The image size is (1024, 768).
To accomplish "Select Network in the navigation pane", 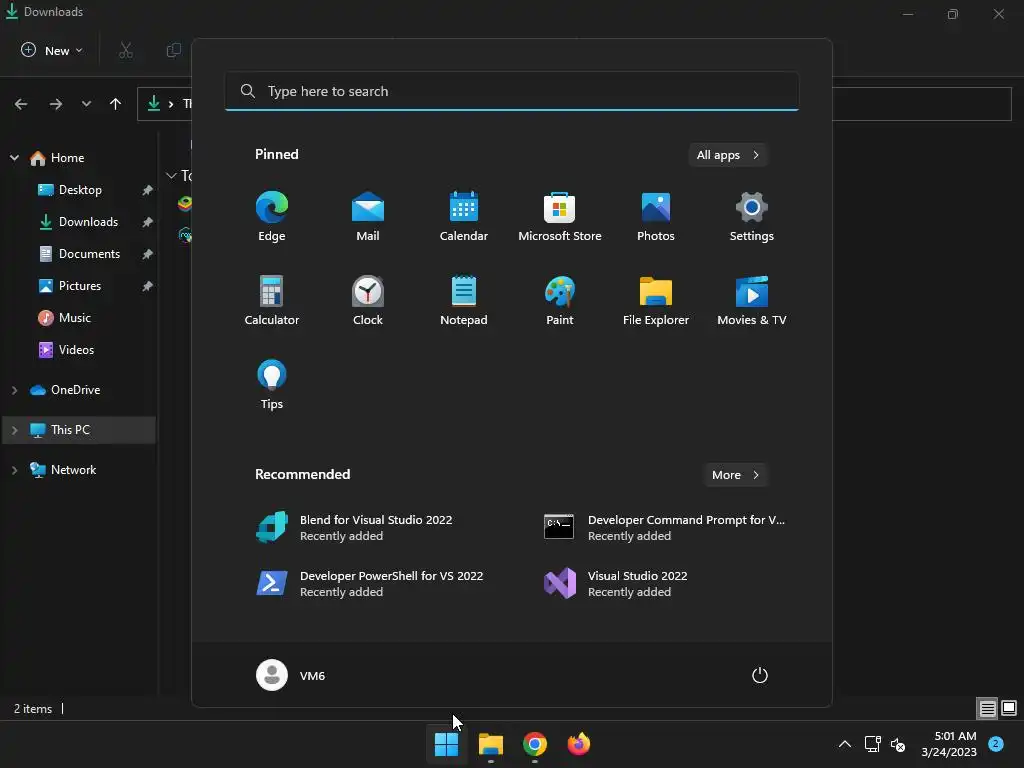I will (73, 470).
